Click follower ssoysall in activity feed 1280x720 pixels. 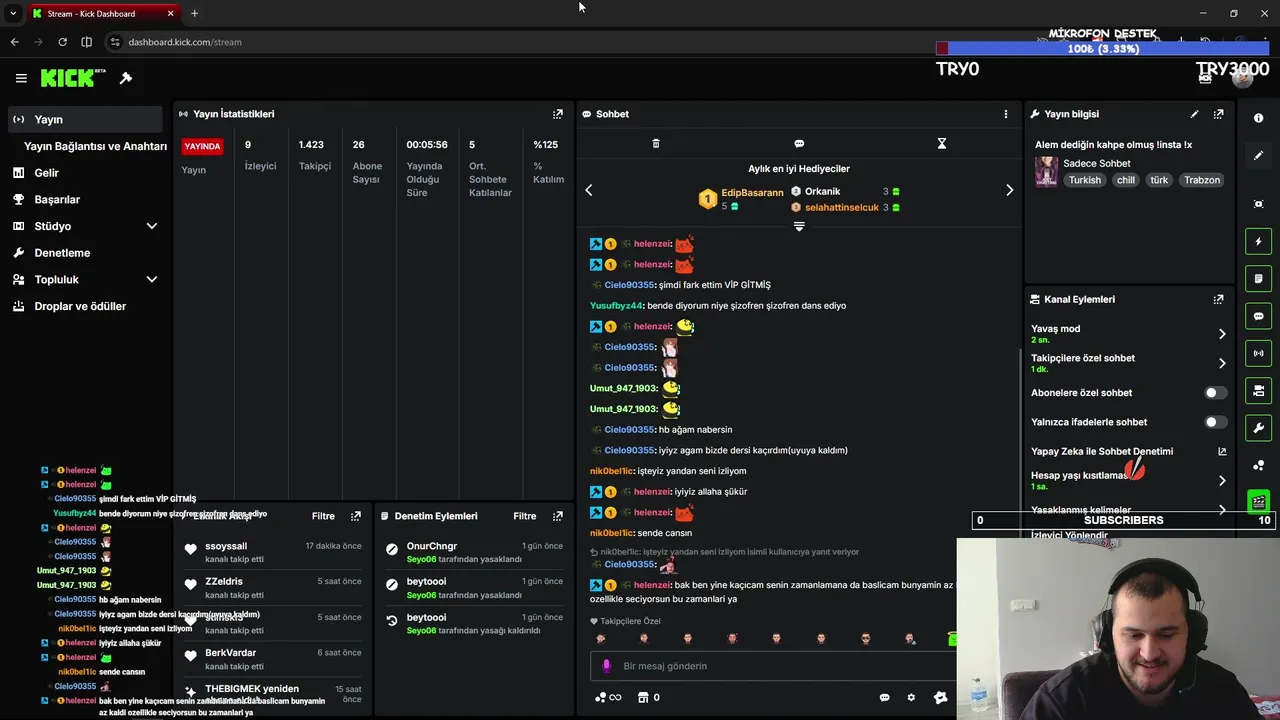(226, 546)
